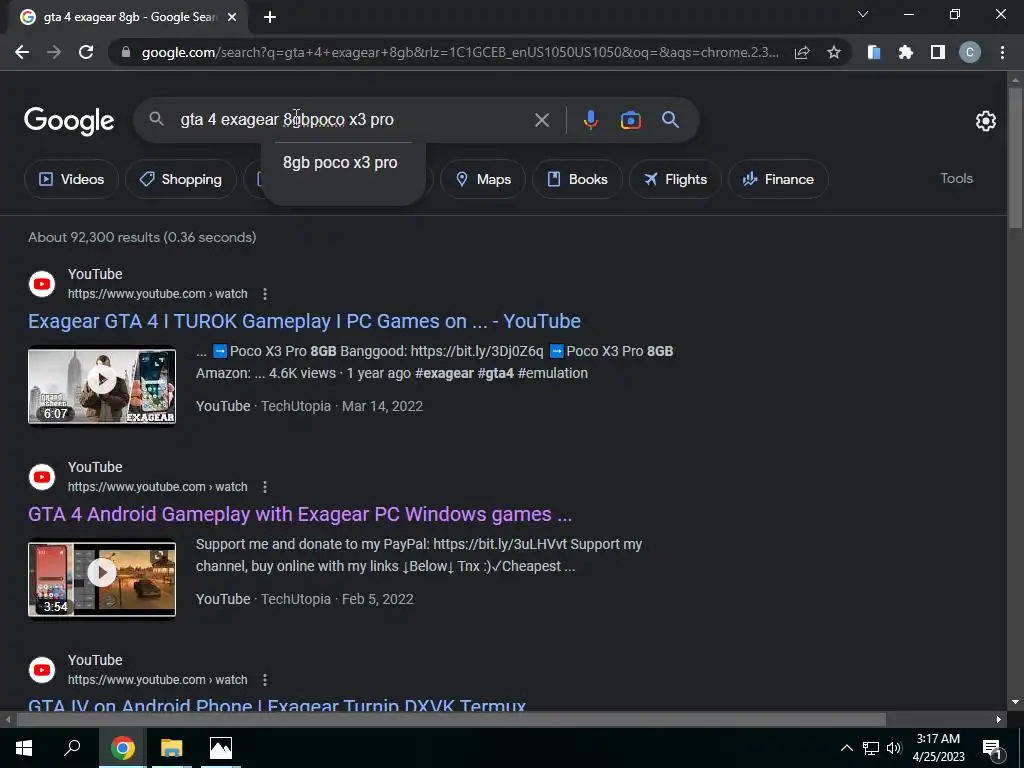The width and height of the screenshot is (1024, 768).
Task: Click the URL in the address bar
Action: pos(460,52)
